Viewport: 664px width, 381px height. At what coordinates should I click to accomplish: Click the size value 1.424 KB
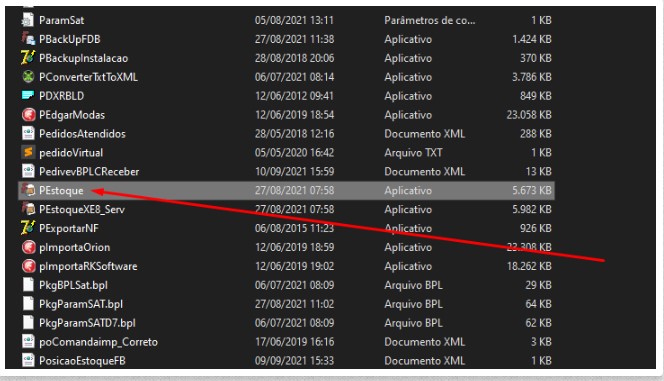click(x=532, y=39)
